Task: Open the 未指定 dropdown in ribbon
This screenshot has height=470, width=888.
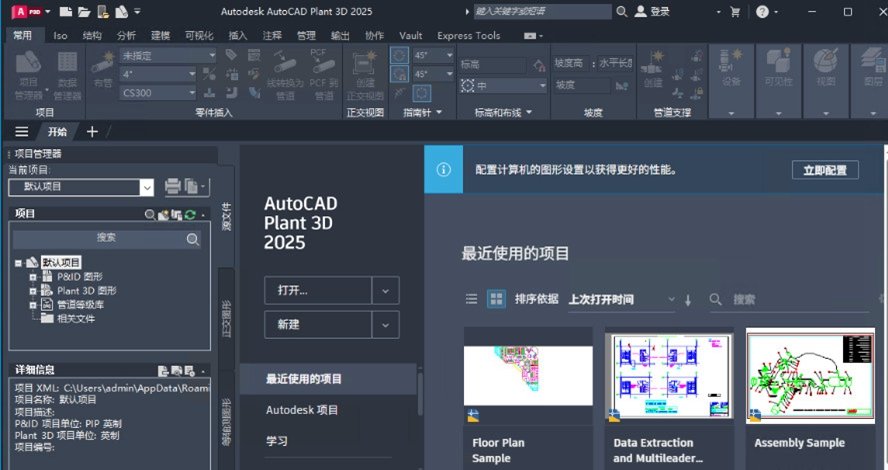Action: point(168,55)
